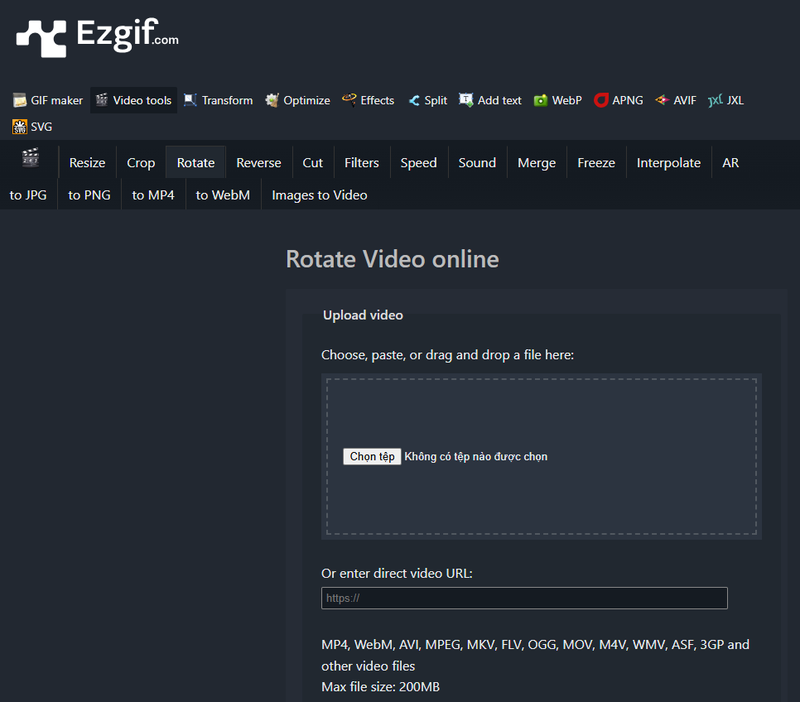Open the WebP menu label
The image size is (800, 702).
(567, 101)
